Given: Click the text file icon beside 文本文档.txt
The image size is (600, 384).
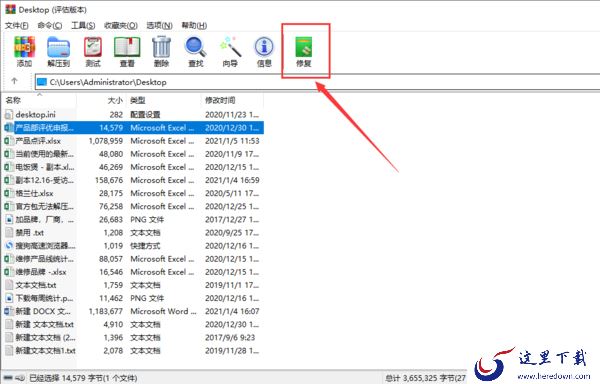Looking at the screenshot, I should 9,285.
